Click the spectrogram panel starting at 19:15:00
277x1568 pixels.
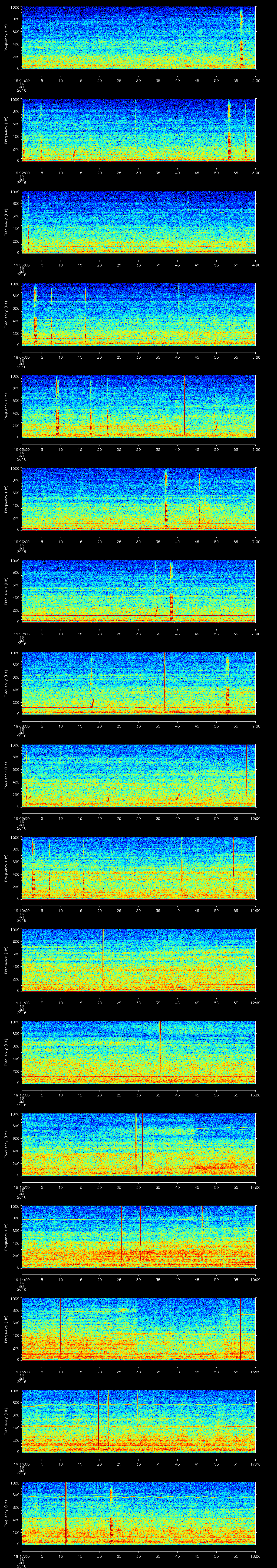click(139, 1329)
